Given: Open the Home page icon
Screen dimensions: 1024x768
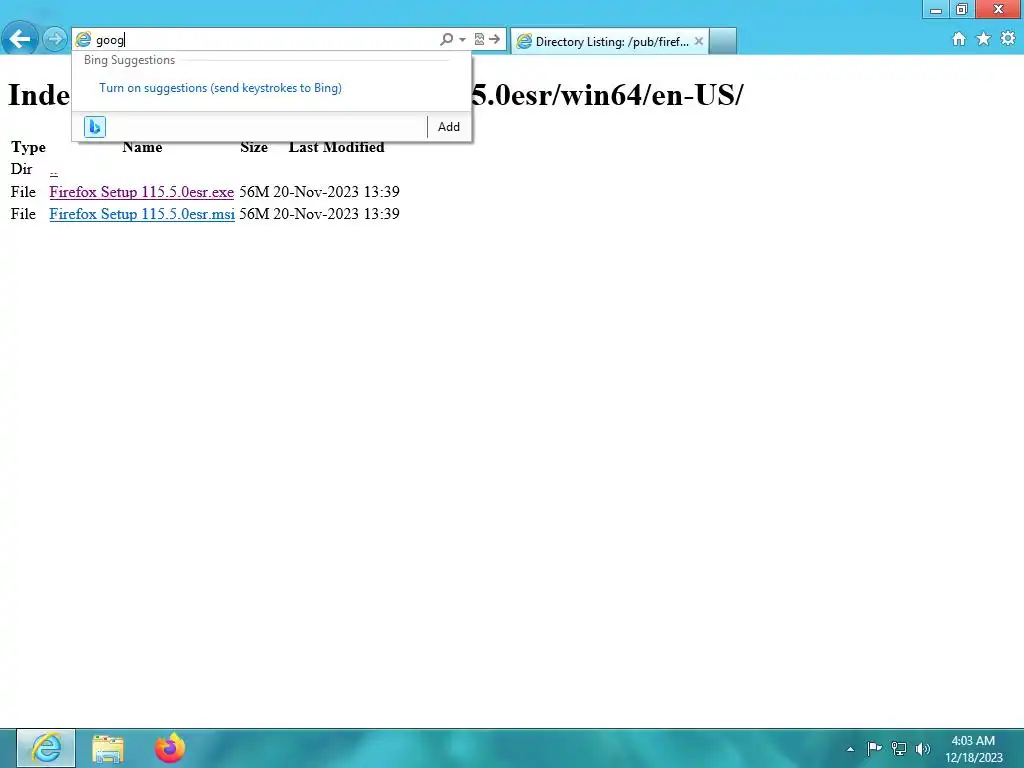Looking at the screenshot, I should (959, 39).
